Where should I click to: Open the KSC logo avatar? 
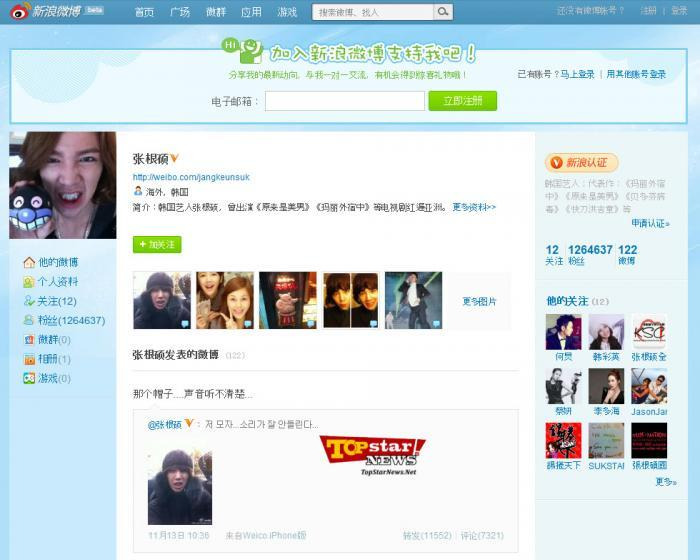(x=649, y=332)
